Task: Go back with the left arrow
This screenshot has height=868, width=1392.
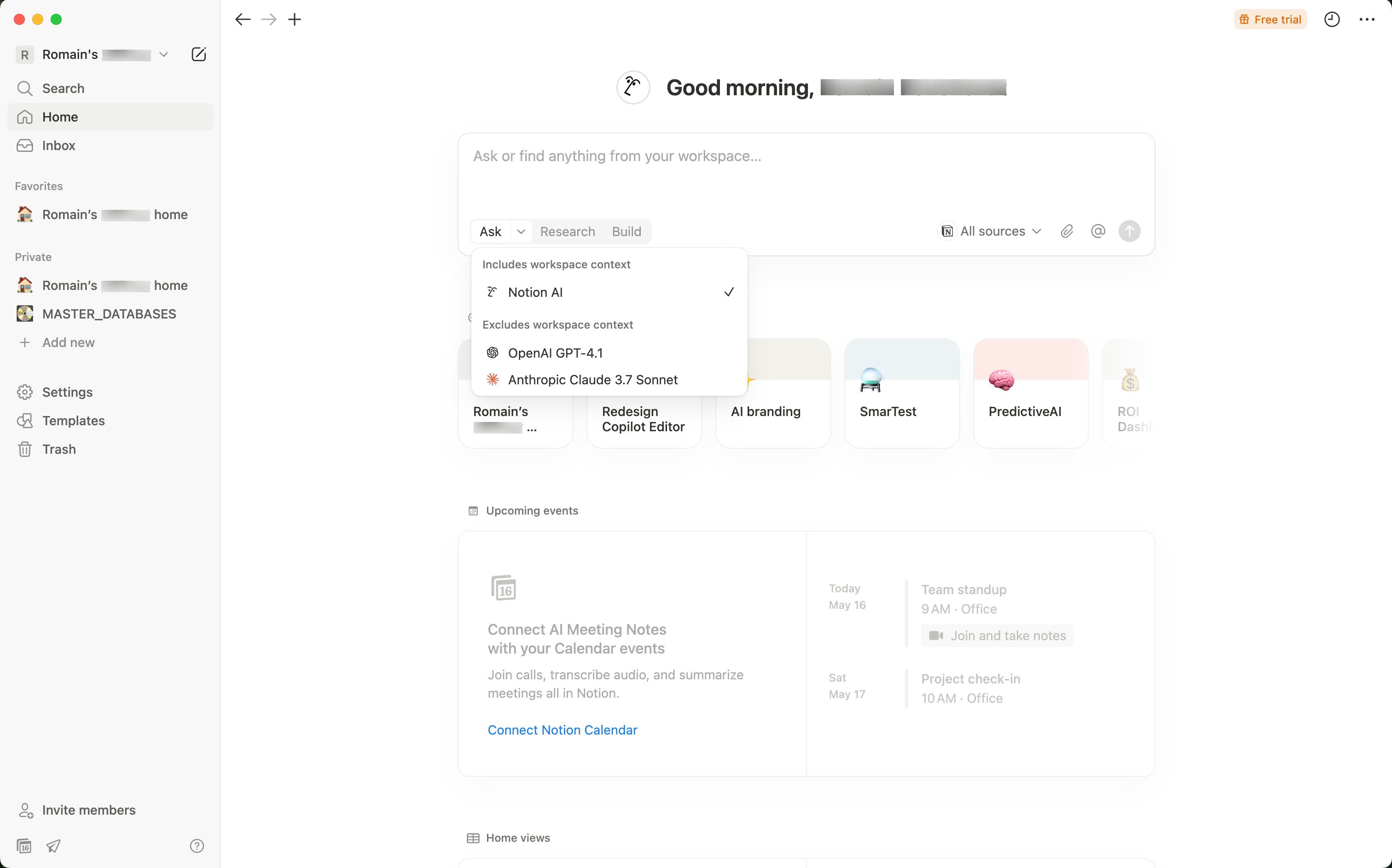Action: point(243,19)
